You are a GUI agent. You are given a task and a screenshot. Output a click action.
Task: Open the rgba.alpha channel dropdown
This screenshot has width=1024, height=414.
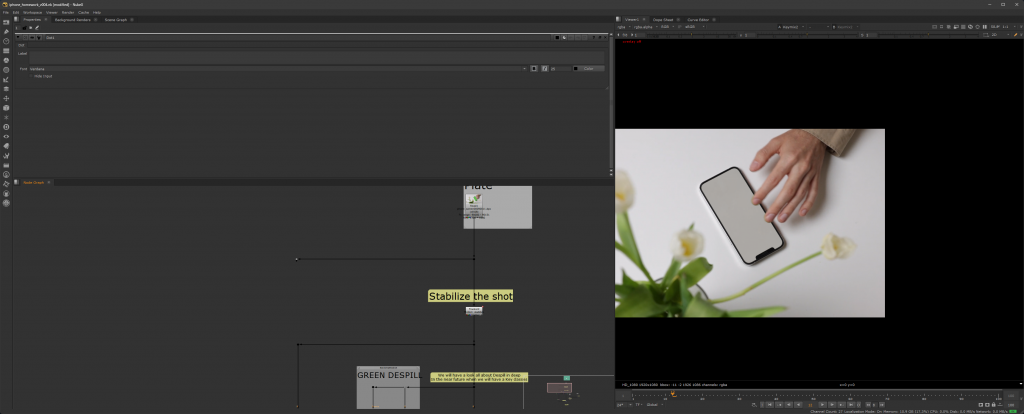647,27
